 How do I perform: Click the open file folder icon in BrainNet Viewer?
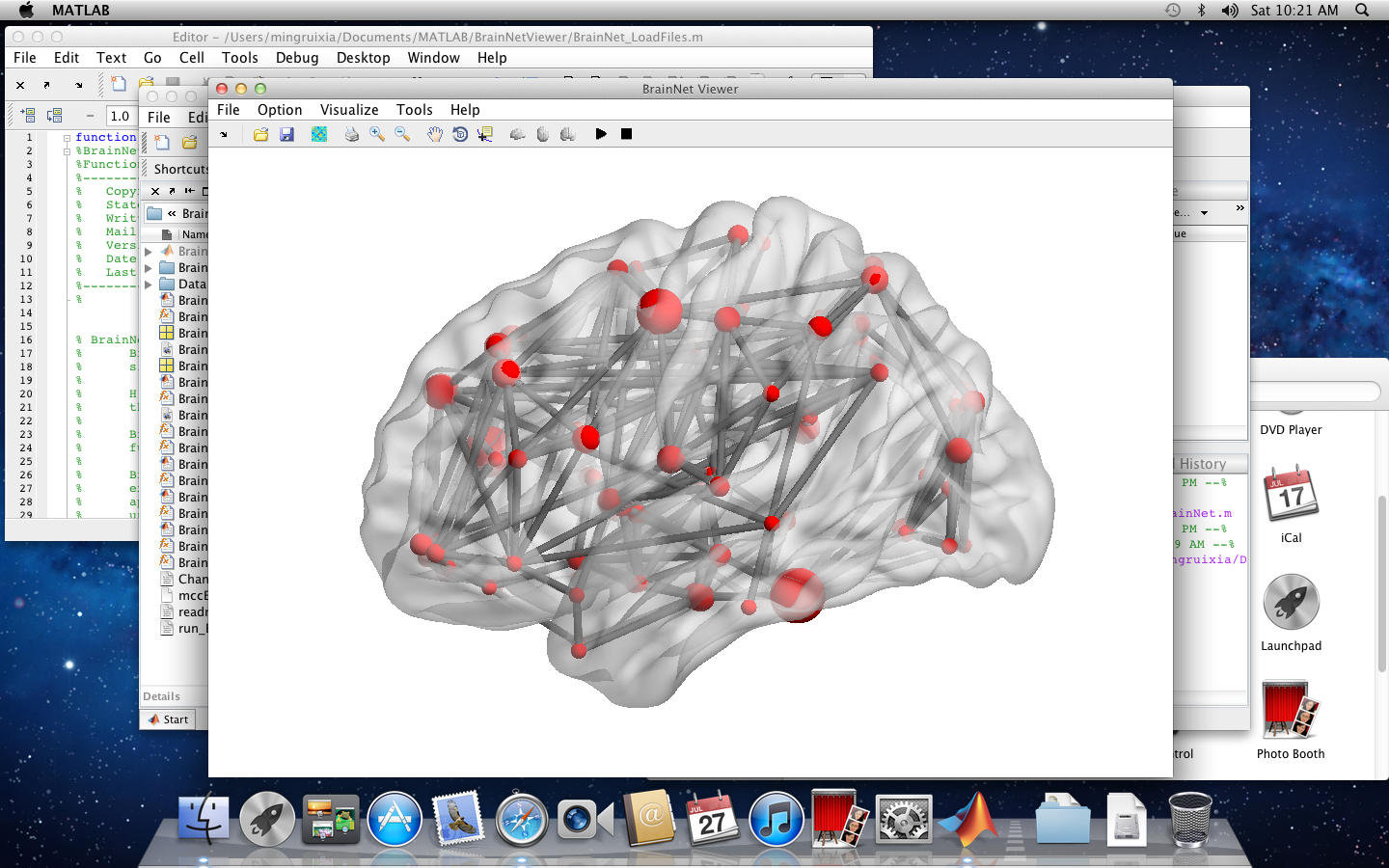pyautogui.click(x=260, y=134)
